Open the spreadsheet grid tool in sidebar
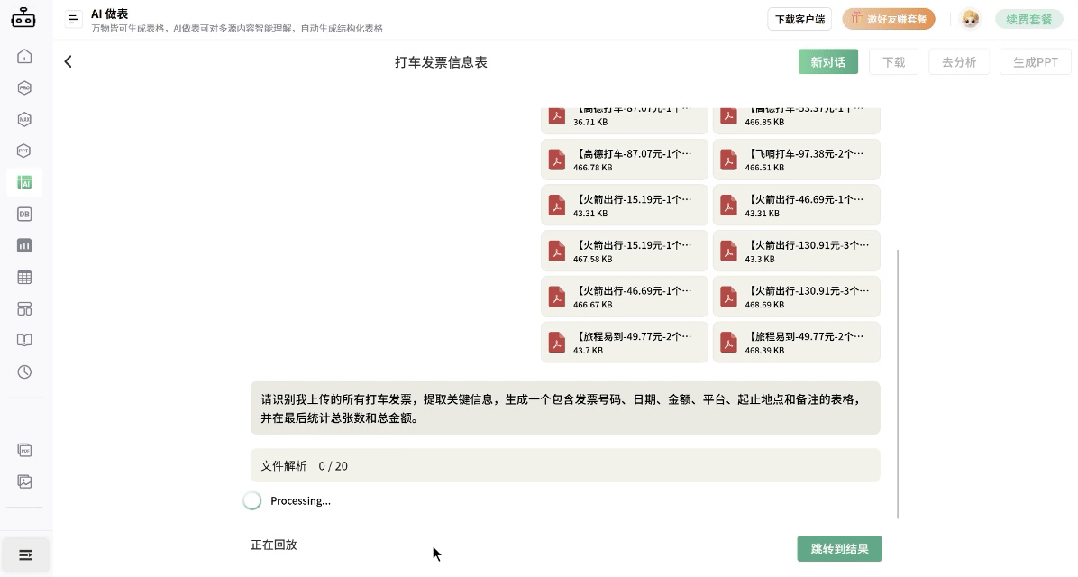The height and width of the screenshot is (577, 1078). [24, 276]
